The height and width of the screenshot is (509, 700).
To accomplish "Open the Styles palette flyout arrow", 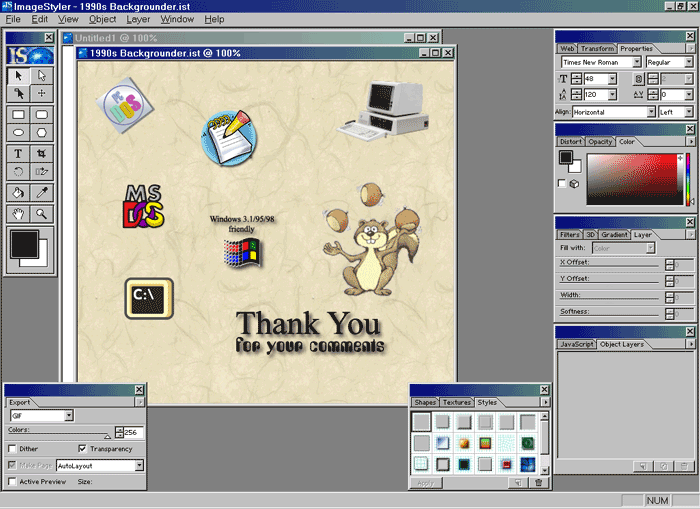I will [x=546, y=402].
